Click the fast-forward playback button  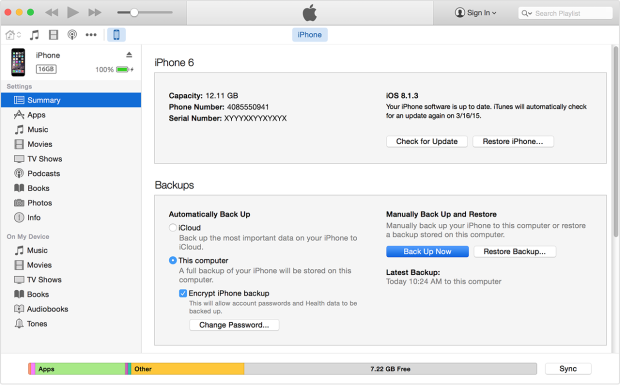pyautogui.click(x=95, y=13)
